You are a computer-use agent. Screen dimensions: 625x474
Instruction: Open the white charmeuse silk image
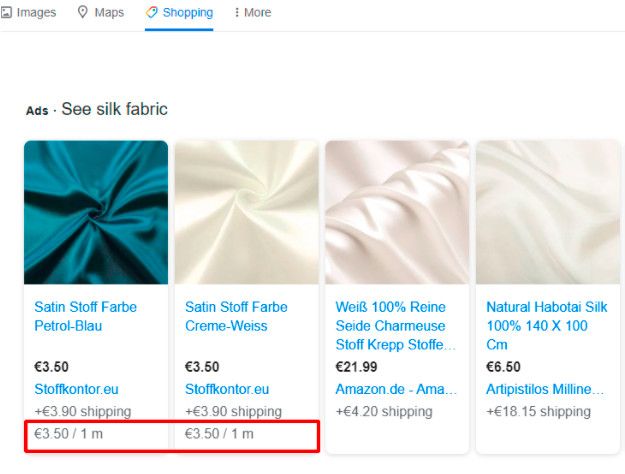(397, 212)
